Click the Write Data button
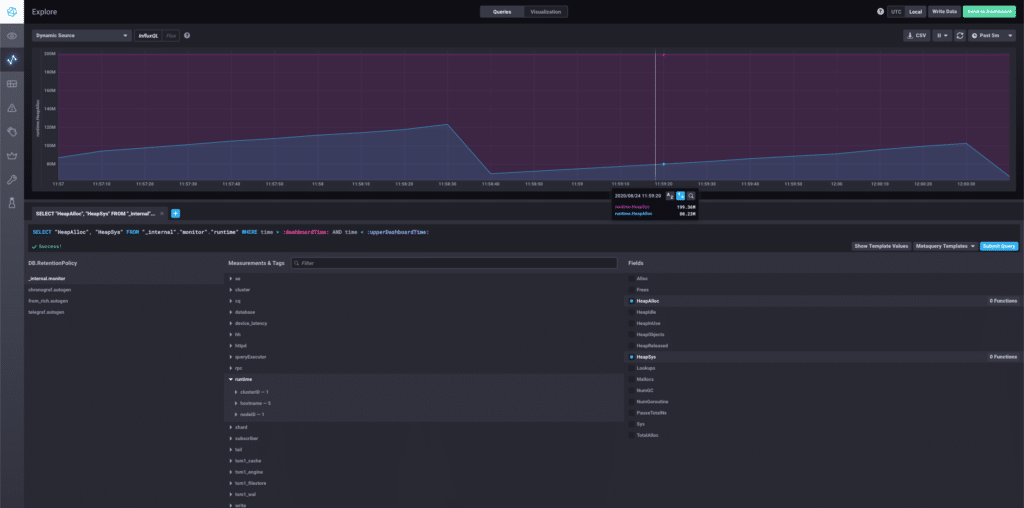Image resolution: width=1024 pixels, height=508 pixels. point(944,12)
